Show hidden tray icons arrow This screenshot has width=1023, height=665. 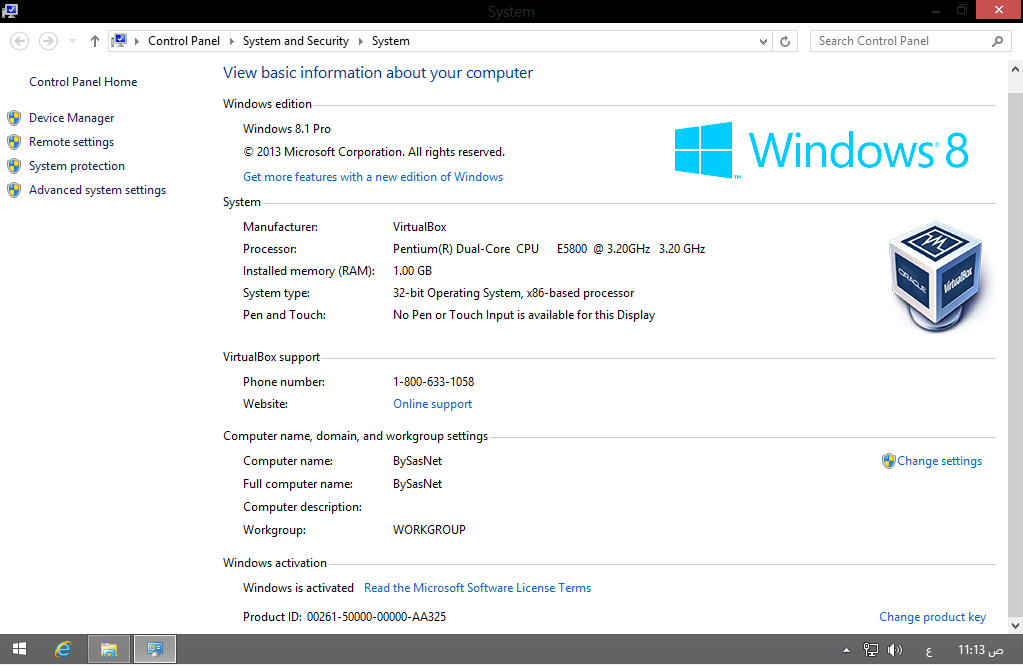click(846, 650)
